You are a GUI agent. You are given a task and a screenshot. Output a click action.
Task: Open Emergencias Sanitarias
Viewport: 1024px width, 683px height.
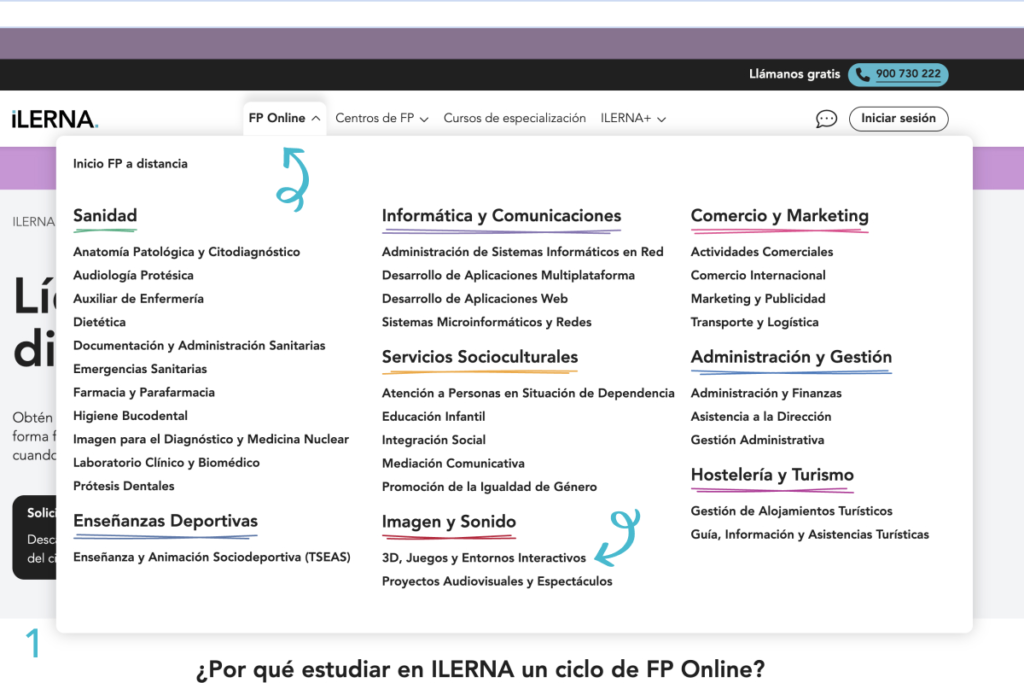pyautogui.click(x=140, y=369)
